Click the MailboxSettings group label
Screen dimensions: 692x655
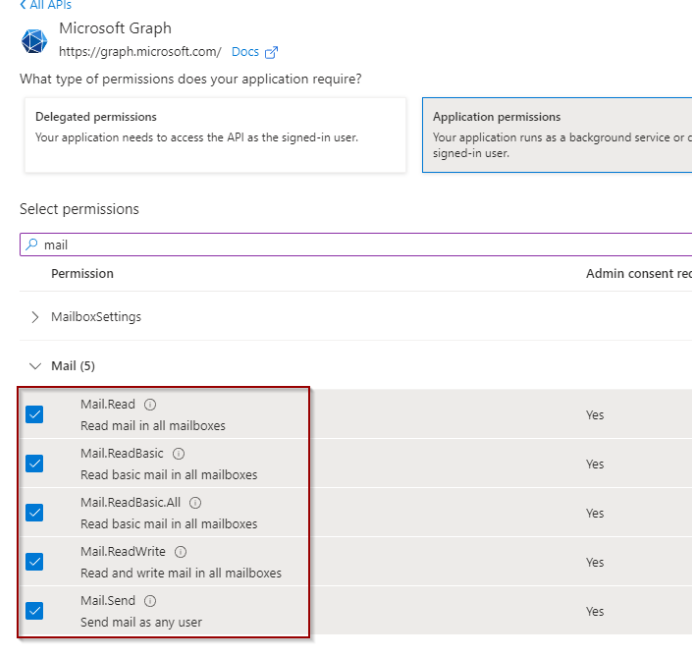click(96, 317)
